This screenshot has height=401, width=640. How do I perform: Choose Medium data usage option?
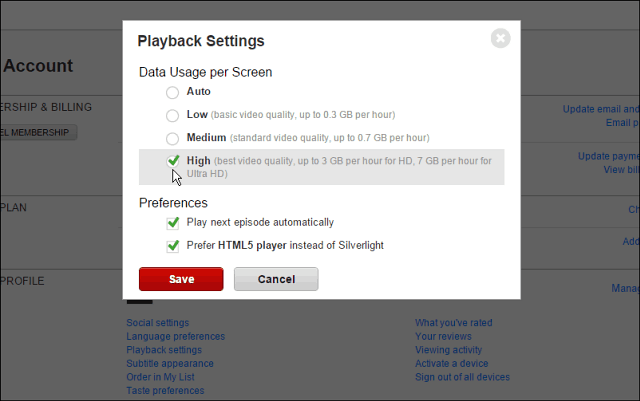pyautogui.click(x=173, y=138)
